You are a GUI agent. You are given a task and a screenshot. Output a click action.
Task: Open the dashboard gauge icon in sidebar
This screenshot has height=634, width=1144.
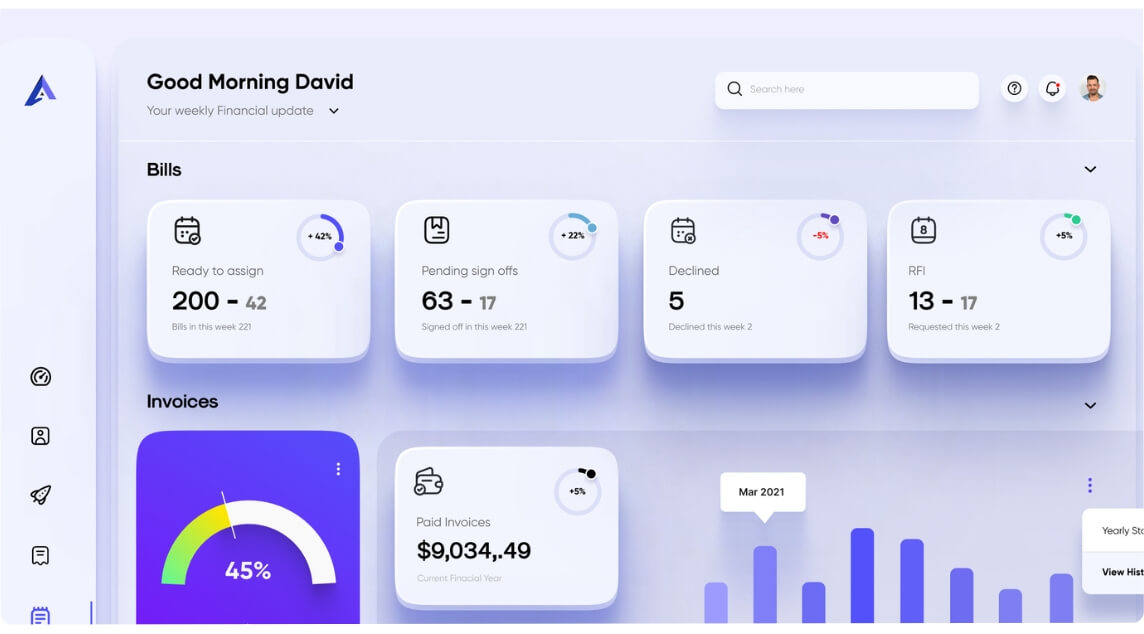[x=40, y=377]
